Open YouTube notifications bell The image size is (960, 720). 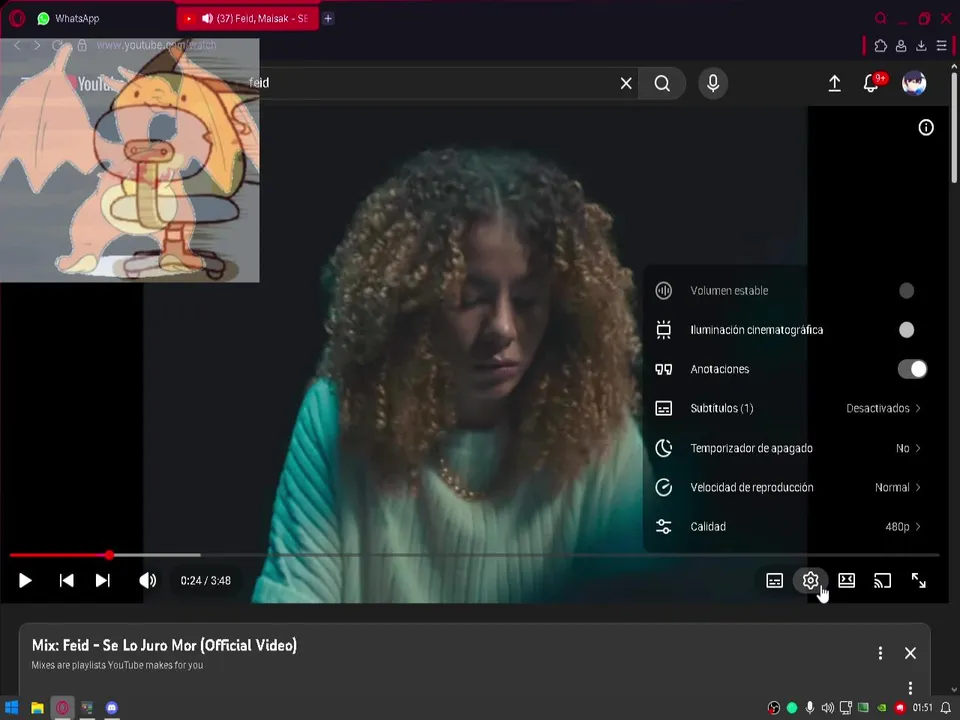tap(871, 83)
